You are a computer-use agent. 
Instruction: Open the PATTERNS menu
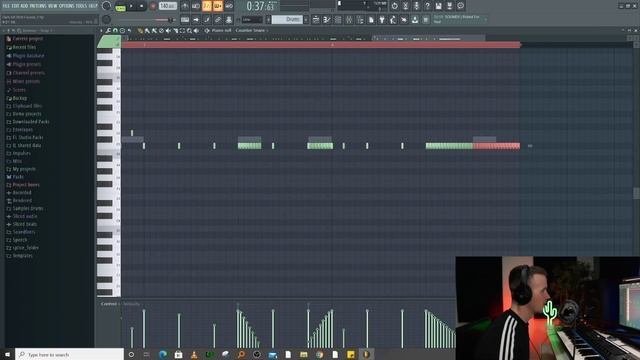point(38,6)
